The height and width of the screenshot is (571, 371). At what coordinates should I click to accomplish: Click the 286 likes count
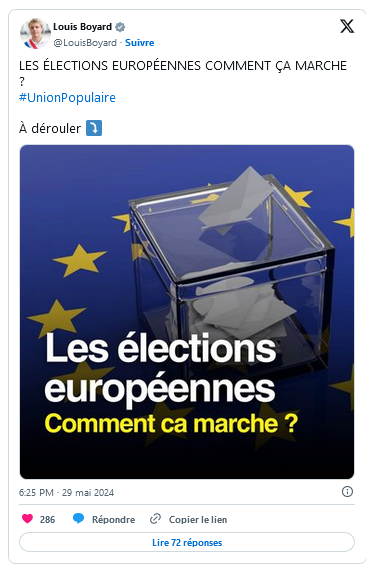tap(47, 520)
